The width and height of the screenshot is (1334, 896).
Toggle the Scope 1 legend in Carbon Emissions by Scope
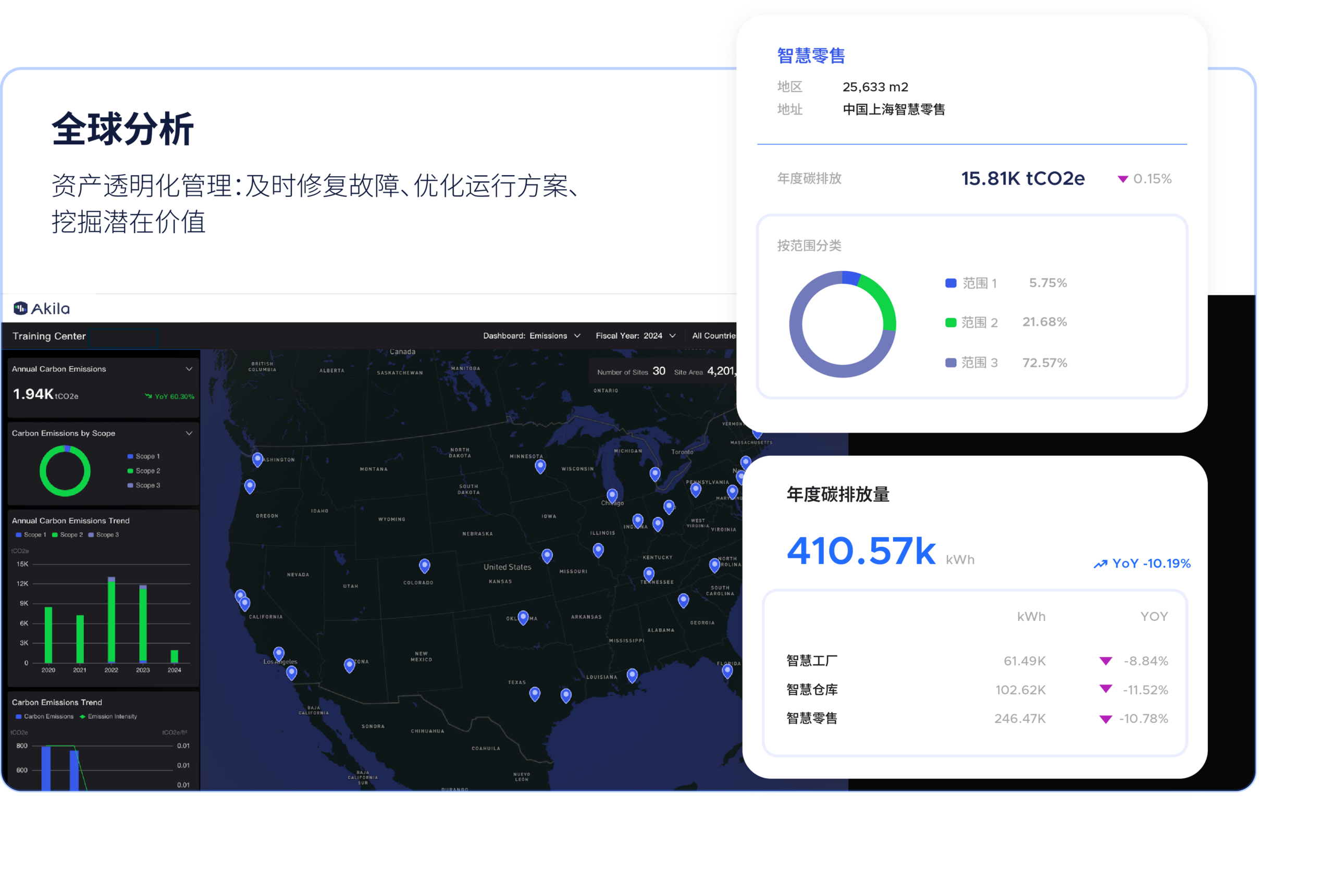click(x=143, y=456)
